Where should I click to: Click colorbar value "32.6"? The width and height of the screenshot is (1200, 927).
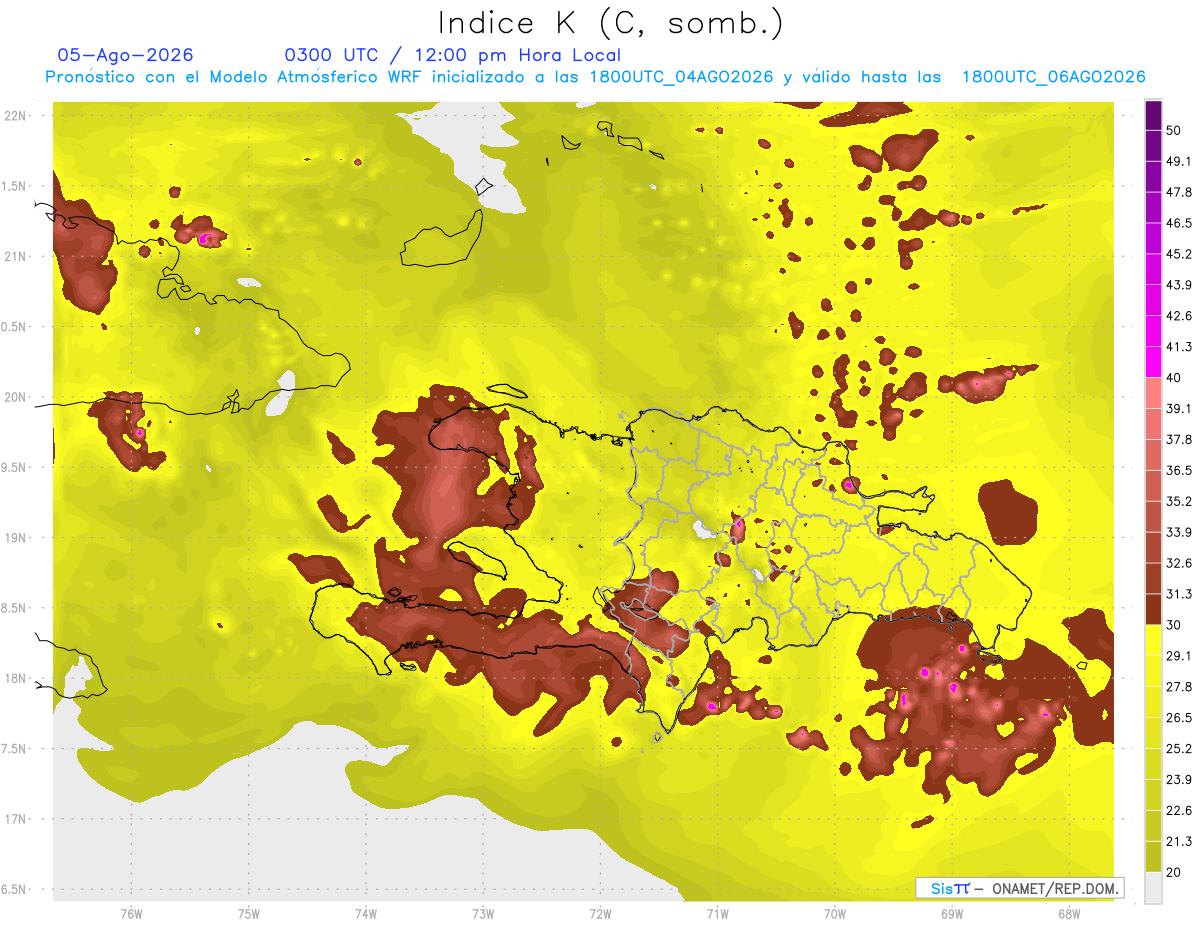tap(1178, 563)
